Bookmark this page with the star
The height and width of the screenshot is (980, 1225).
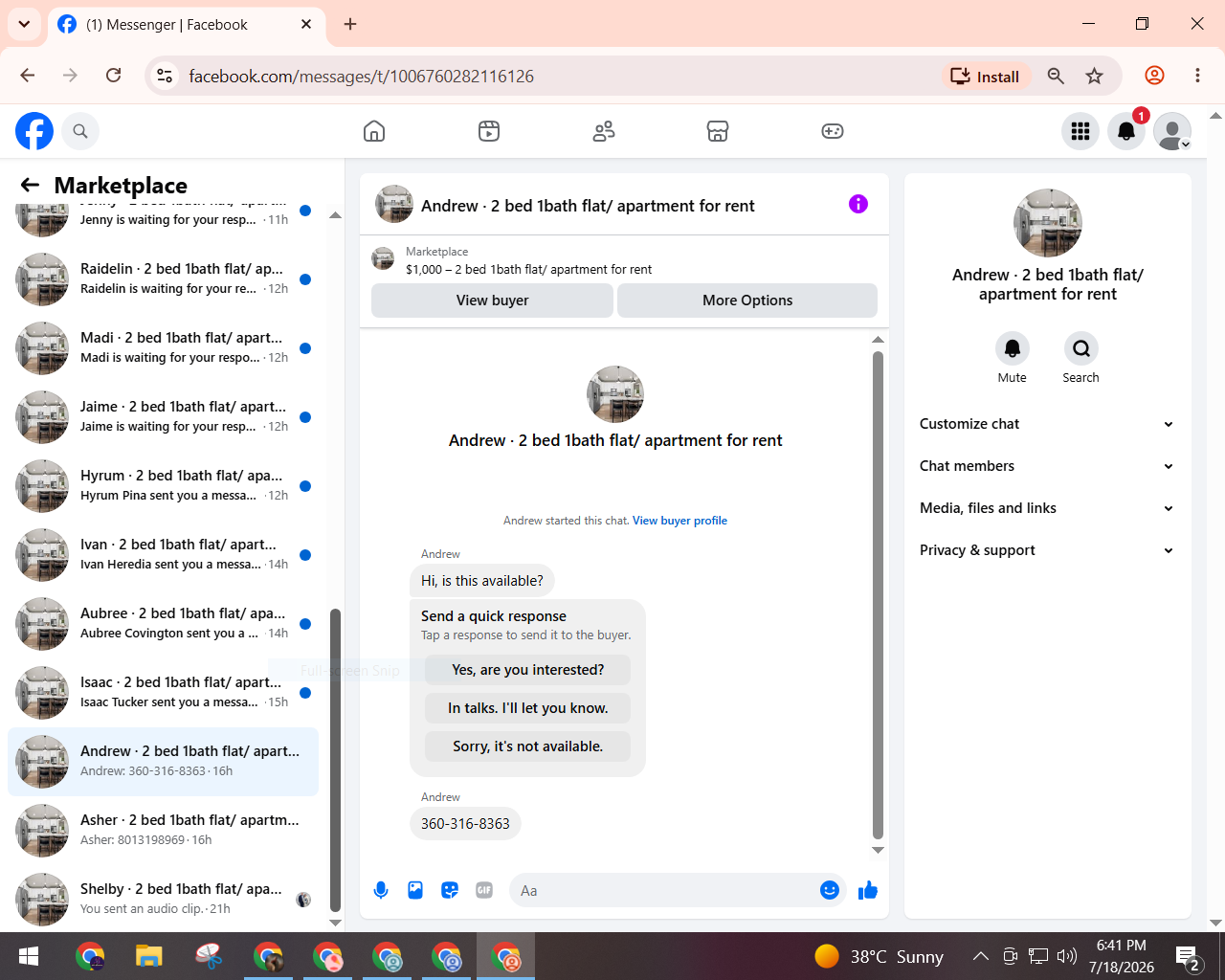click(1095, 76)
